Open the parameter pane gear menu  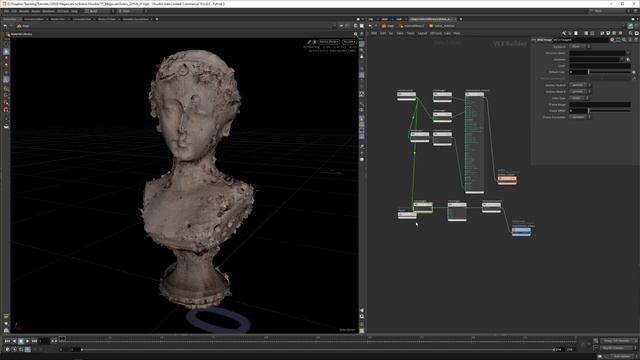[612, 40]
